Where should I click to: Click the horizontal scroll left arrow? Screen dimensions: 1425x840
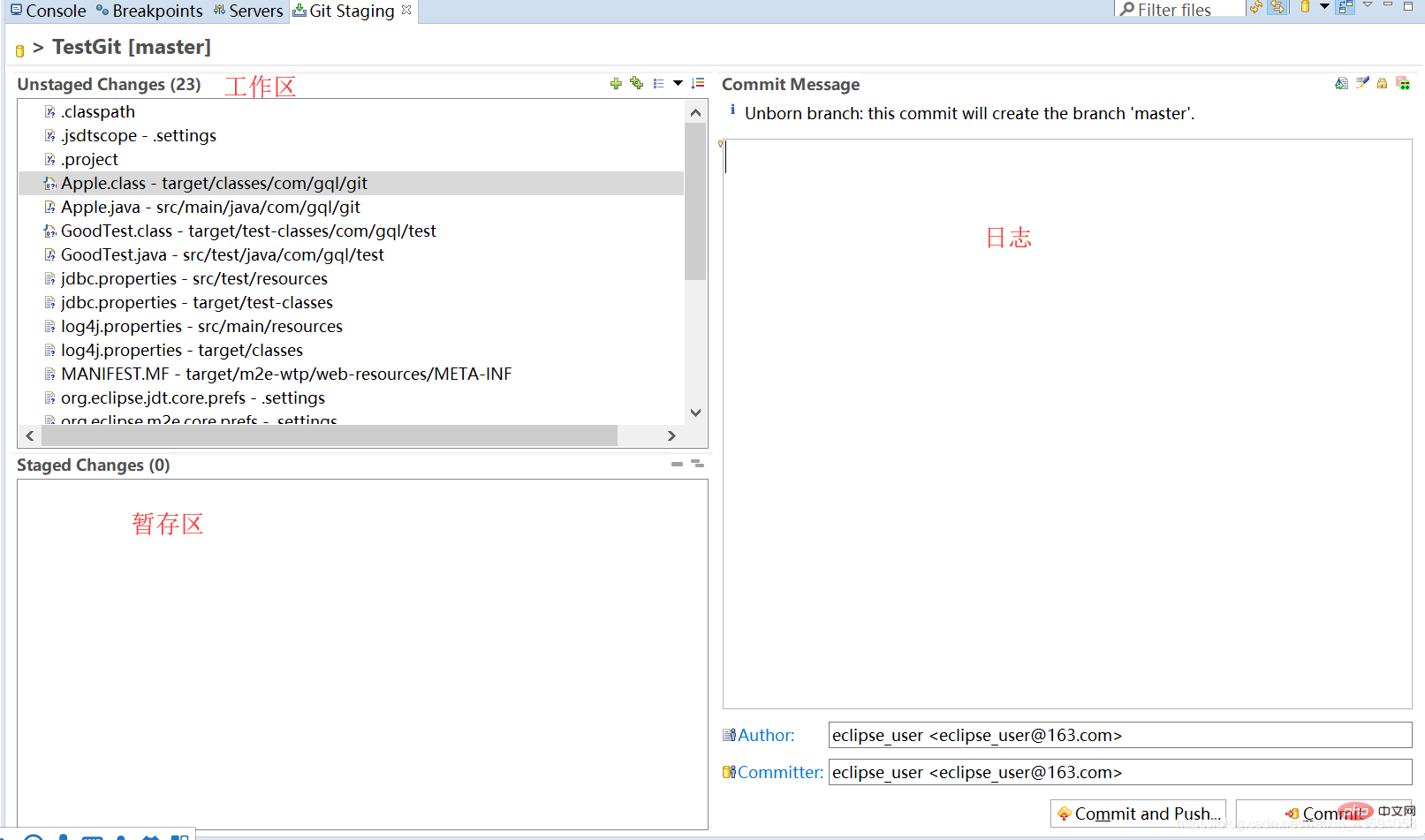[30, 435]
